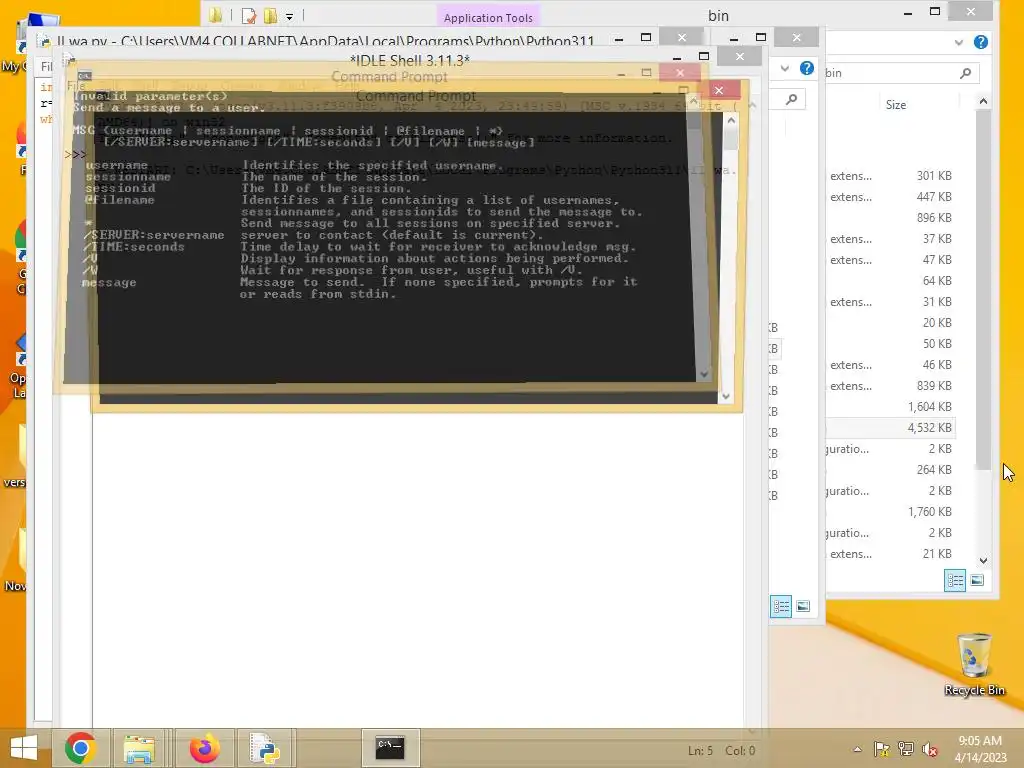Open the Application Tools ribbon tab

pyautogui.click(x=488, y=18)
